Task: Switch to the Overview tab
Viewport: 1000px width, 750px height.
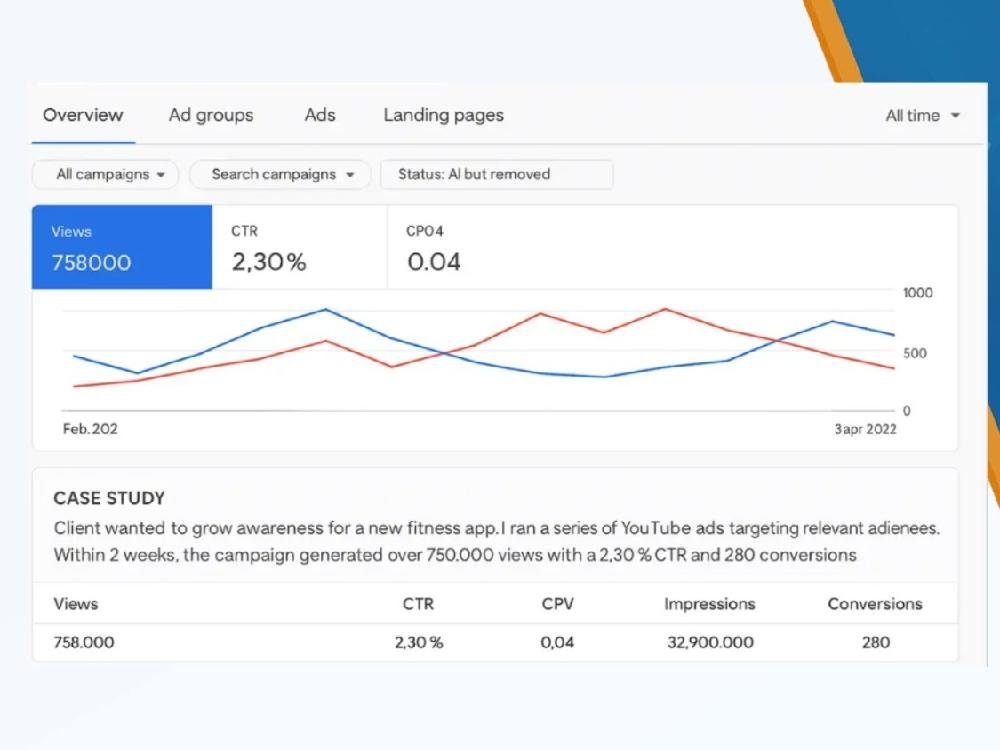Action: [83, 115]
